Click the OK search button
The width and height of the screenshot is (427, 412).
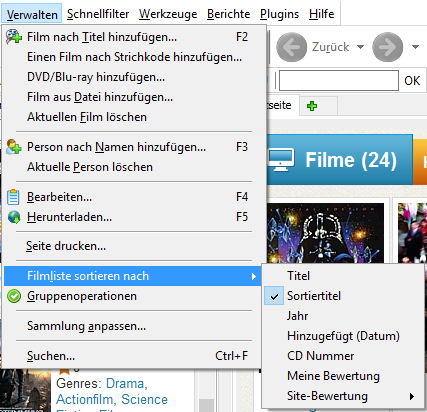click(412, 81)
